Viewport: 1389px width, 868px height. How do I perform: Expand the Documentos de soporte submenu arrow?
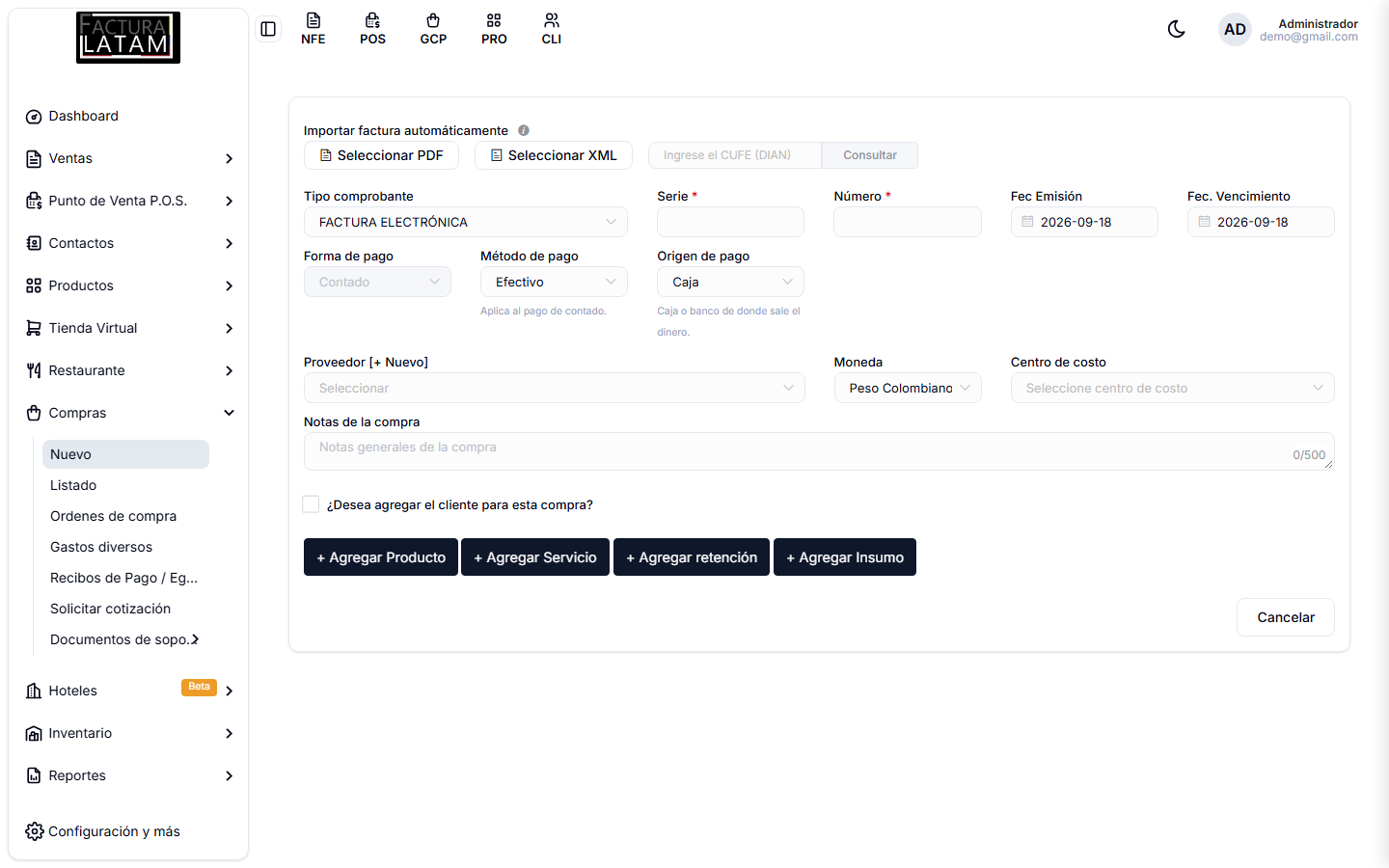coord(195,639)
